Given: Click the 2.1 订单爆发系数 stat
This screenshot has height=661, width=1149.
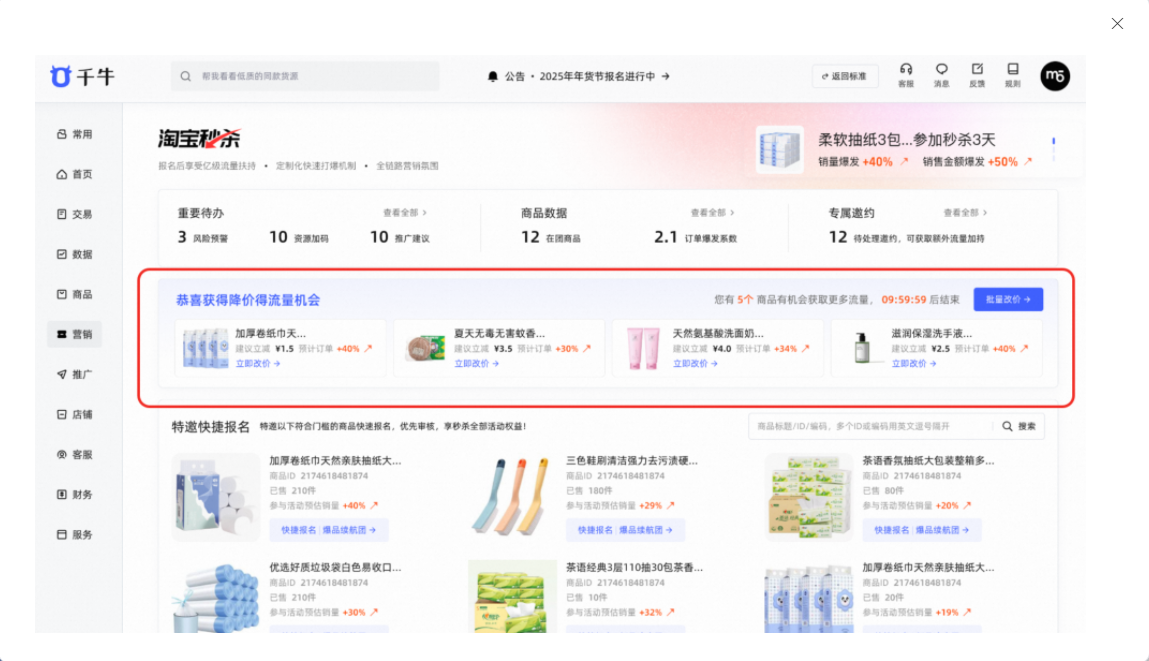Looking at the screenshot, I should [x=695, y=237].
